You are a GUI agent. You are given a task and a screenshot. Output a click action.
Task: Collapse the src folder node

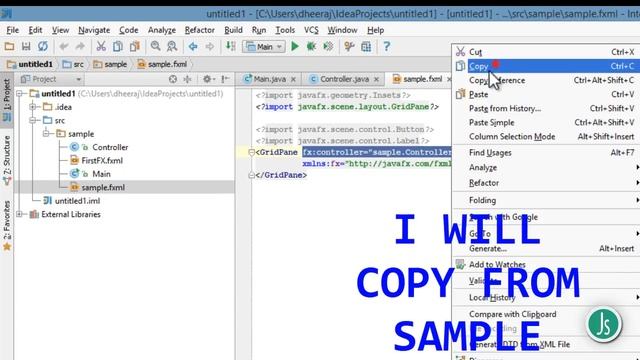pyautogui.click(x=33, y=120)
